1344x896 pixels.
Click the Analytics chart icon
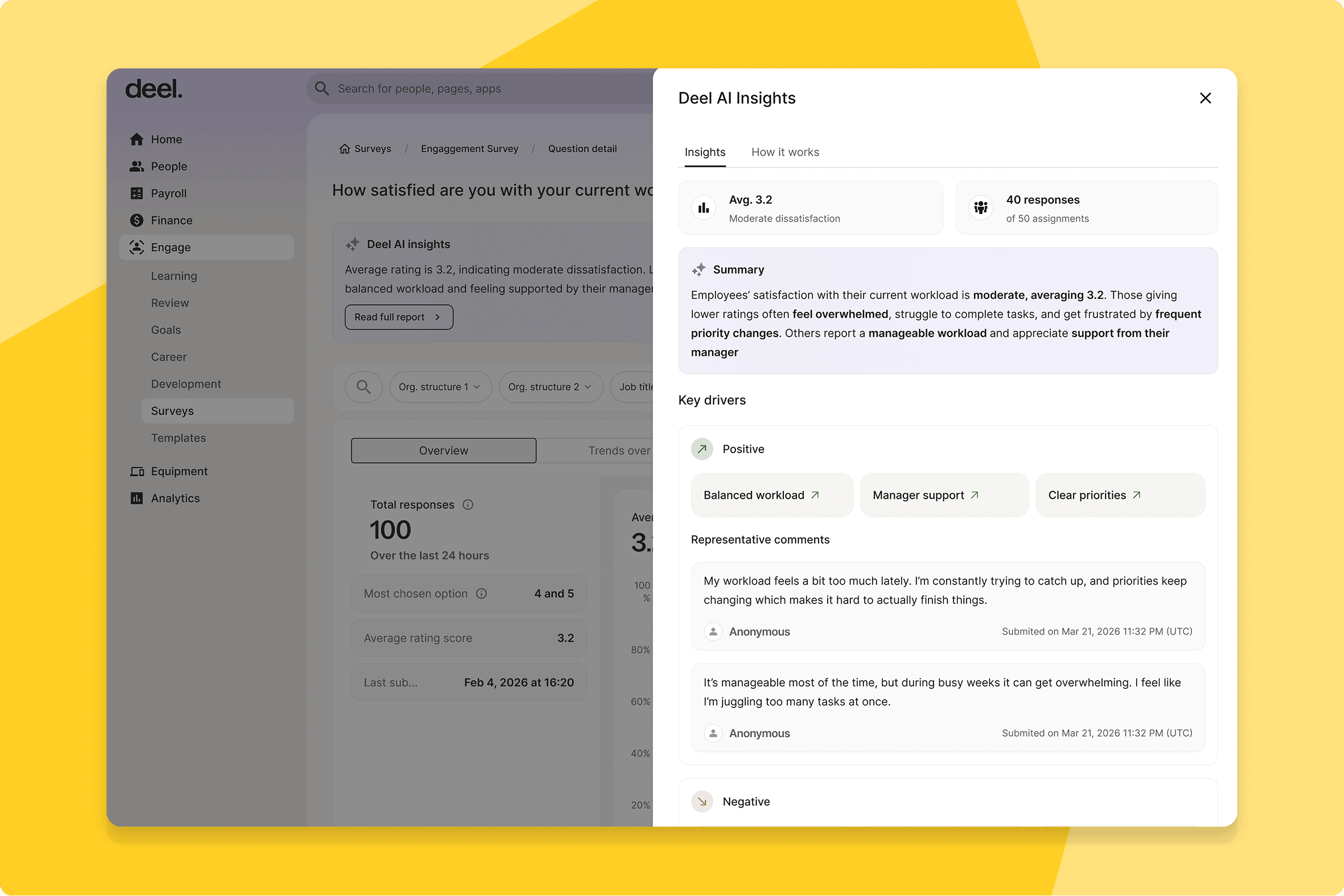click(137, 498)
